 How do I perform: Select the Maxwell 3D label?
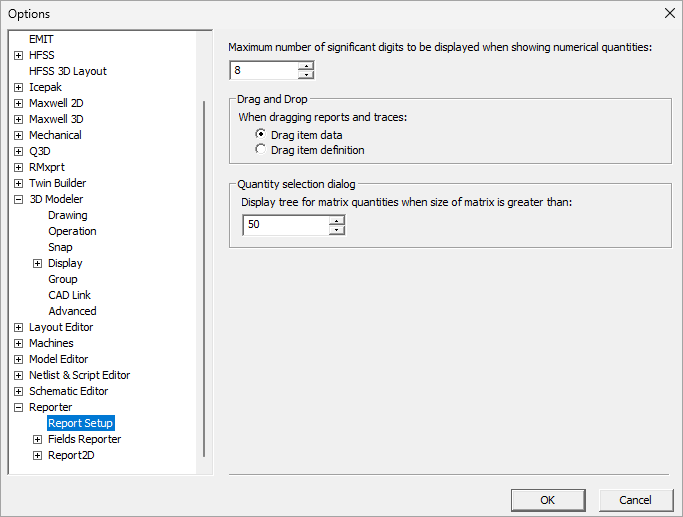point(56,119)
